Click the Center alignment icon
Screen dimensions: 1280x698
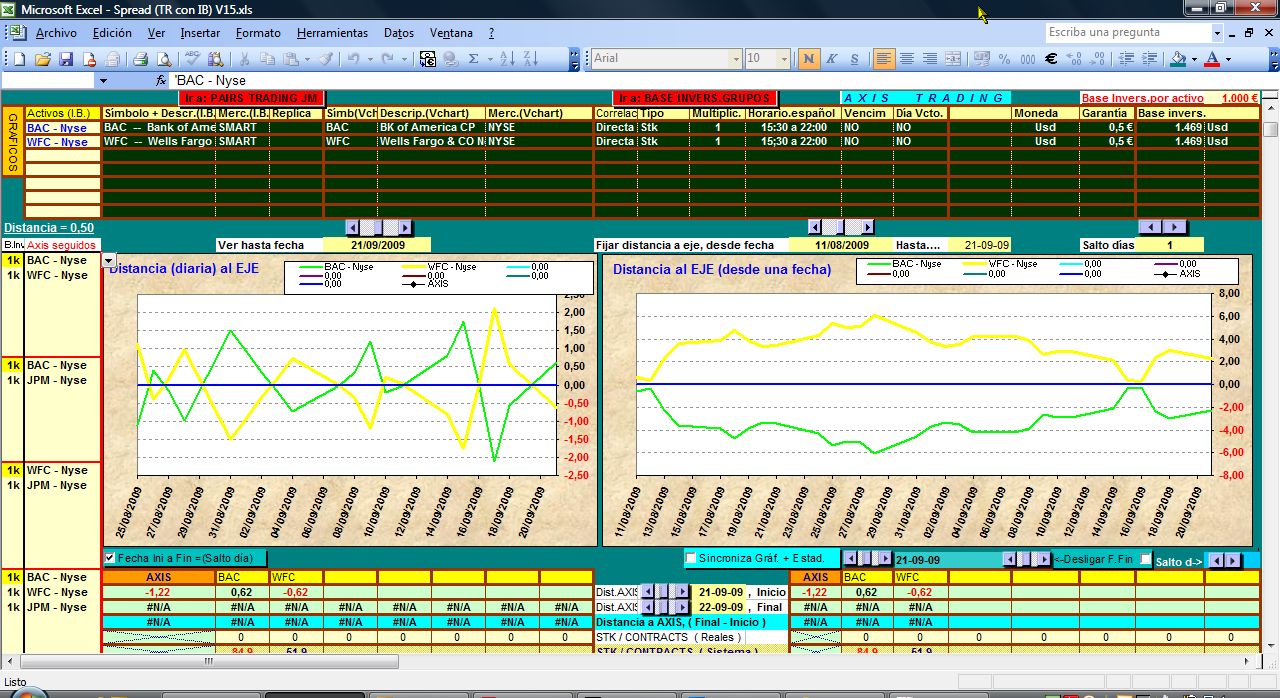pyautogui.click(x=907, y=59)
